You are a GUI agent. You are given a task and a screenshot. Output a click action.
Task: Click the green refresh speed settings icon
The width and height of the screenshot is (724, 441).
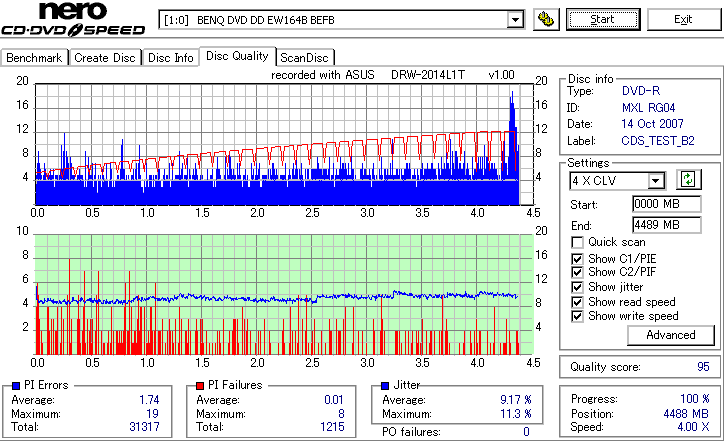pyautogui.click(x=688, y=179)
